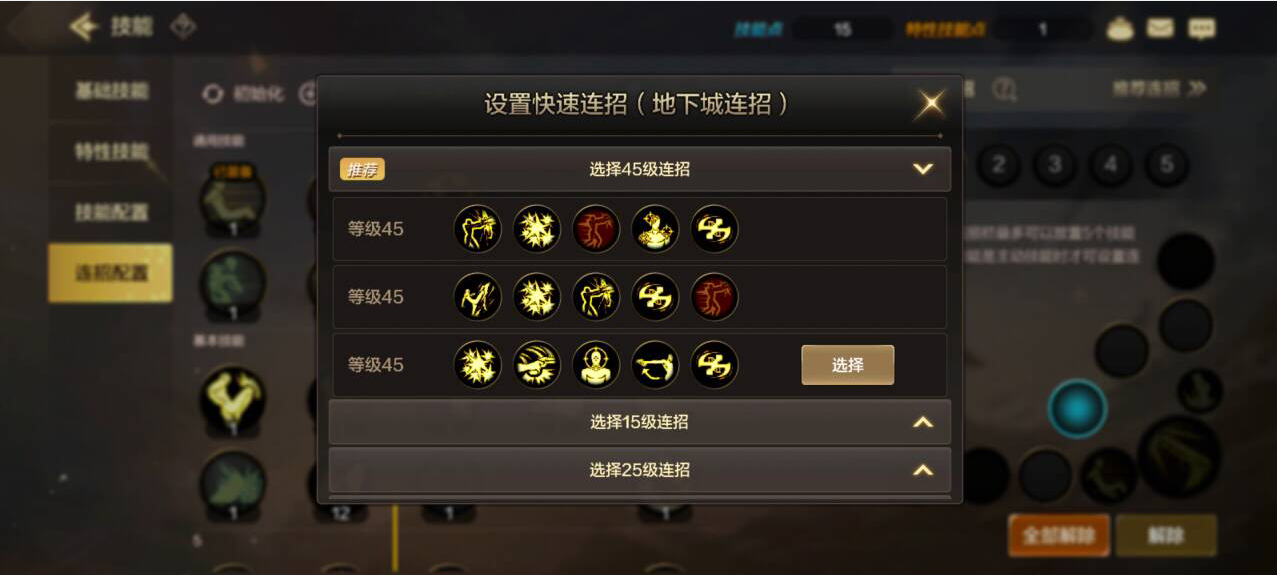Screen dimensions: 1277x575
Task: Collapse the 选择45级连招 section chevron
Action: [x=923, y=169]
